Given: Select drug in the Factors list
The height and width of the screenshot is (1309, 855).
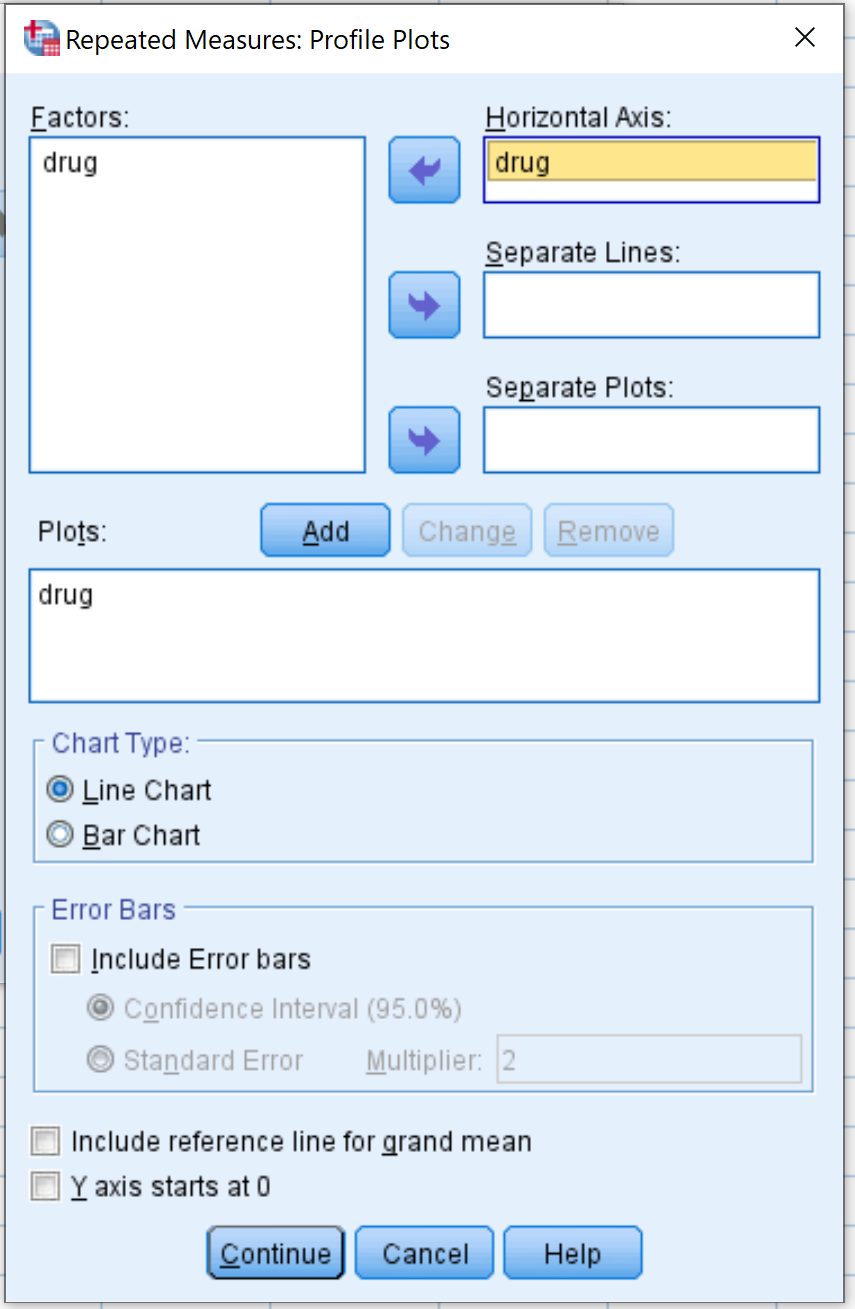Looking at the screenshot, I should (70, 162).
